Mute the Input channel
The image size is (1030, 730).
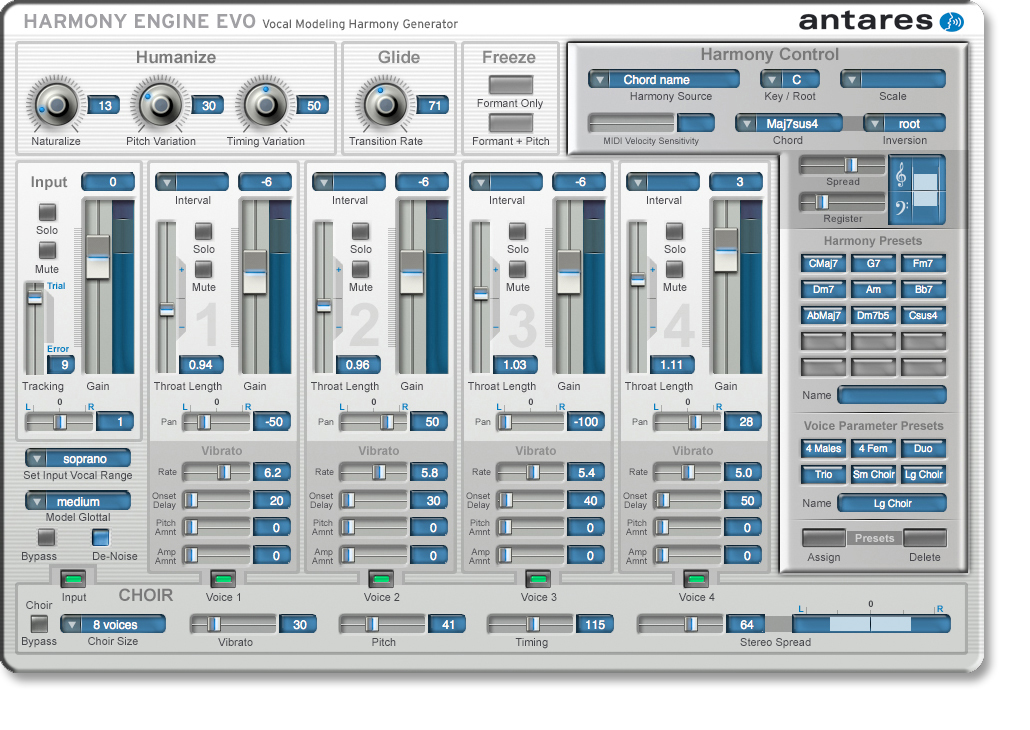tap(47, 250)
